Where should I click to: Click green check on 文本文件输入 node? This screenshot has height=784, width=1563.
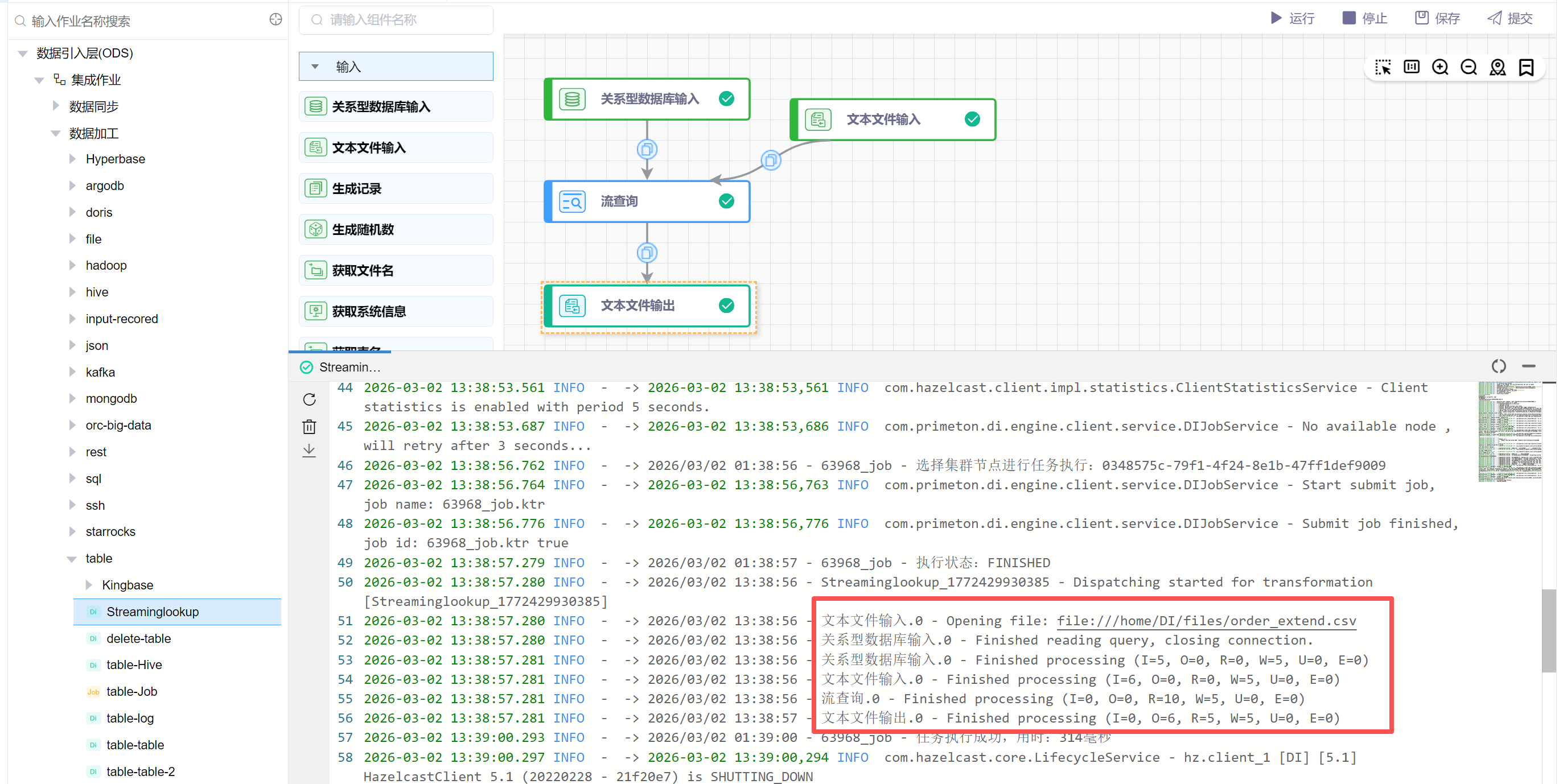pyautogui.click(x=972, y=119)
